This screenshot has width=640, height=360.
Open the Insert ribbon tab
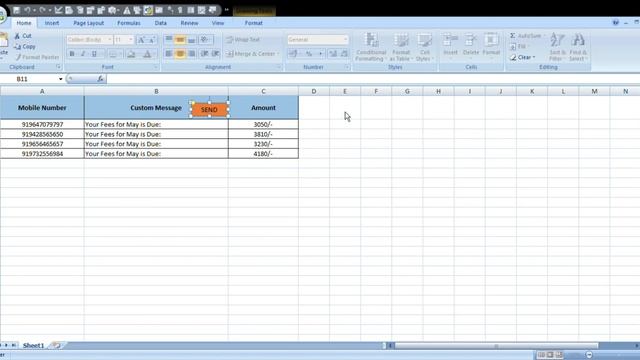(x=52, y=23)
